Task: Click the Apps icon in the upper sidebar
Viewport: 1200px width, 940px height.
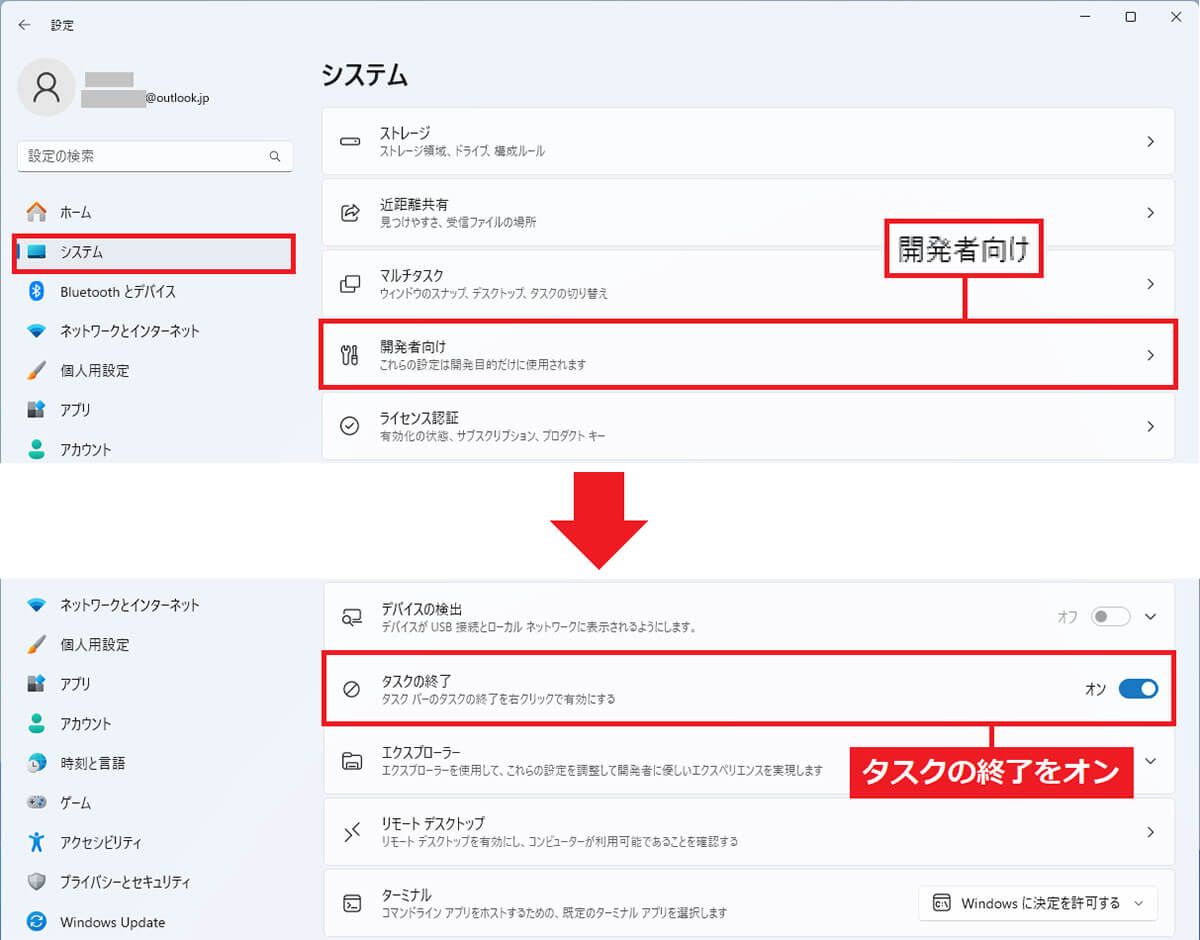Action: pyautogui.click(x=37, y=410)
